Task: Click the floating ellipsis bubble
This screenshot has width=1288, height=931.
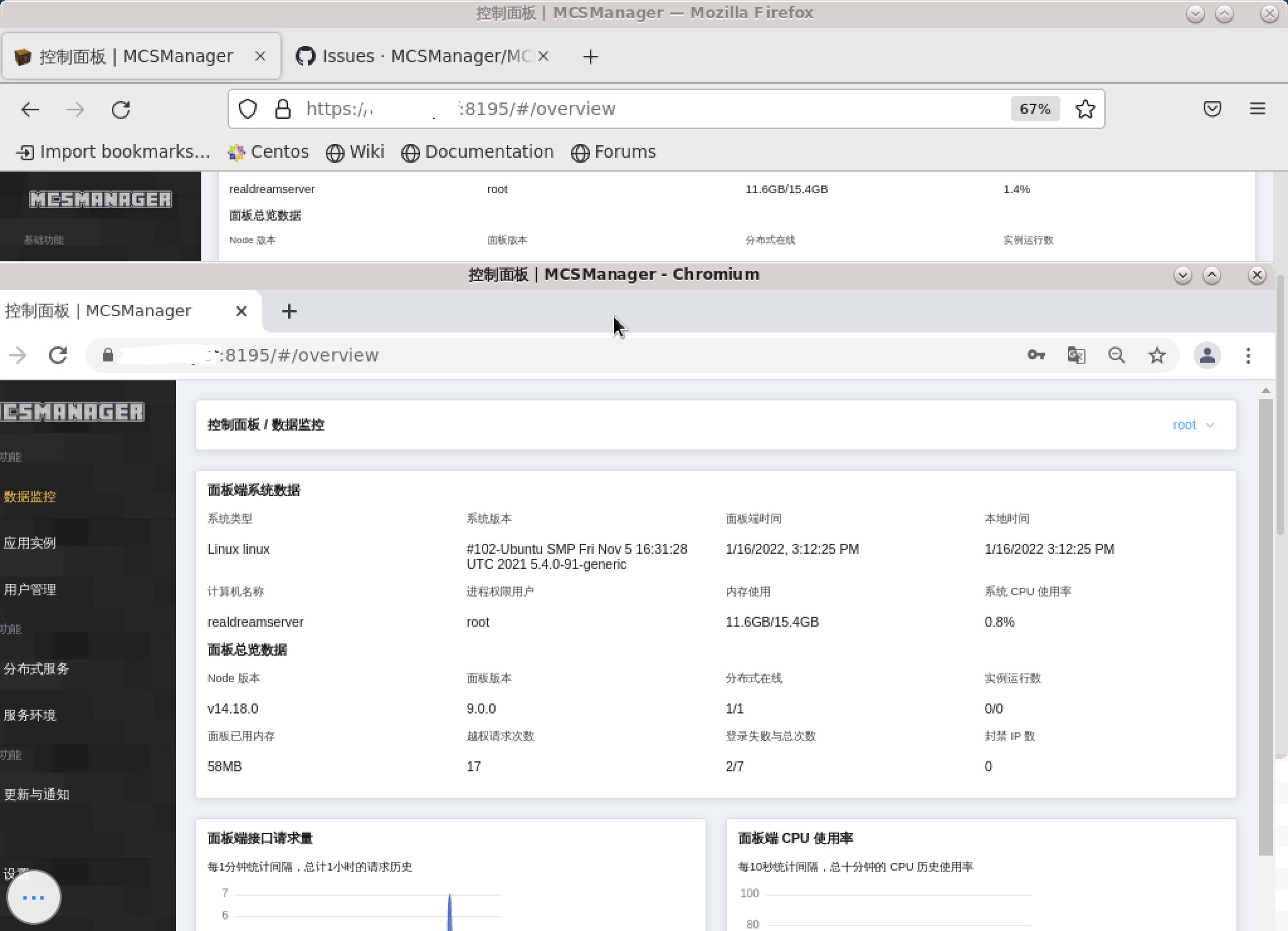Action: [34, 897]
